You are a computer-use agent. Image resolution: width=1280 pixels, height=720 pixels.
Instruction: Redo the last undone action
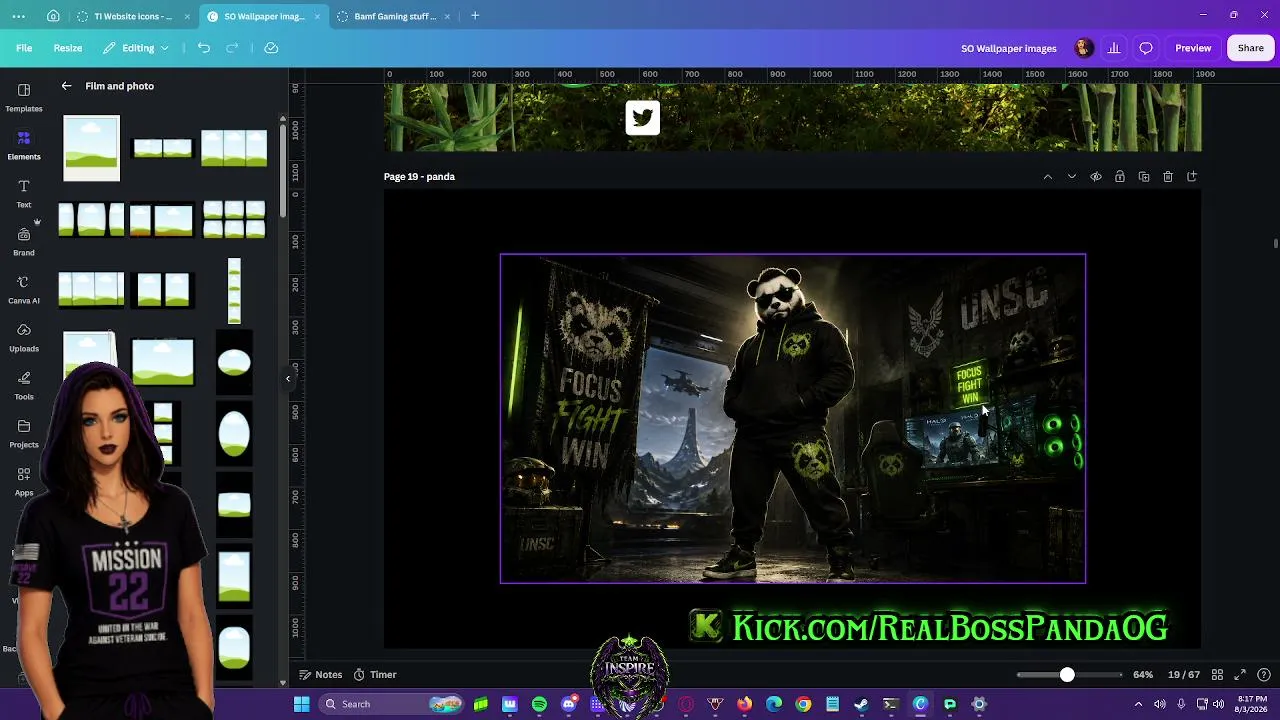coord(232,48)
